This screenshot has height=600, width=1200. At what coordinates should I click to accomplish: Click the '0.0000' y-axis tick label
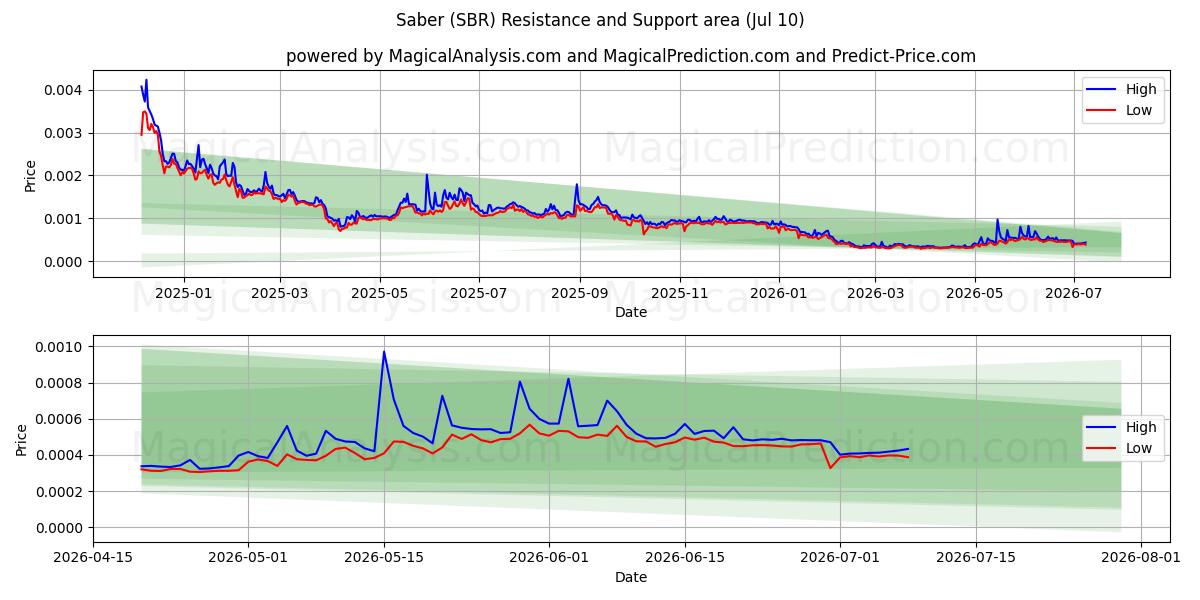tap(62, 528)
